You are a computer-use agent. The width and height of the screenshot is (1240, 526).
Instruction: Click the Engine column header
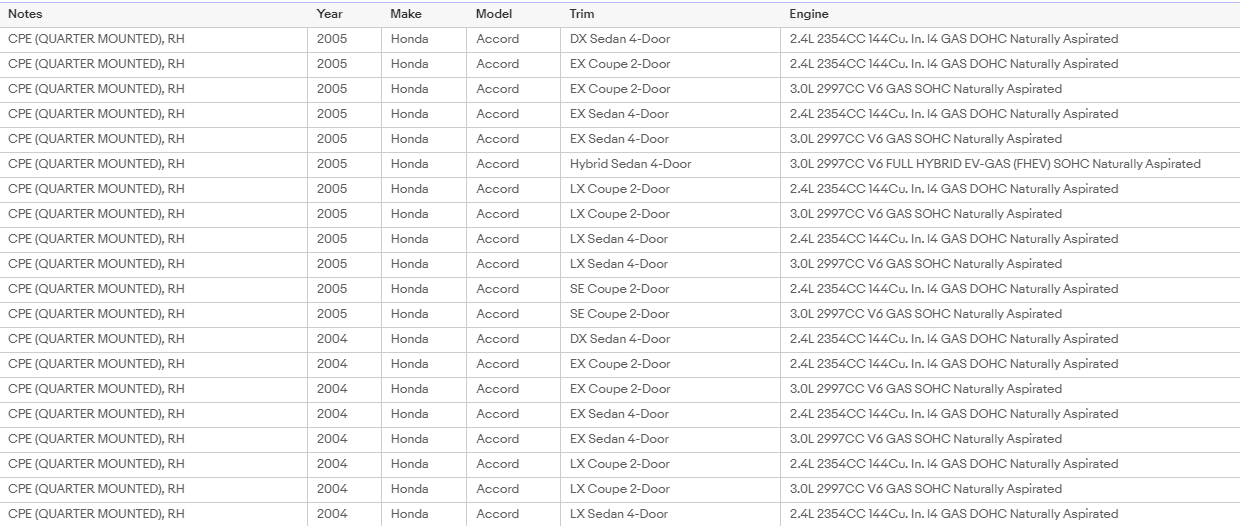1010,14
